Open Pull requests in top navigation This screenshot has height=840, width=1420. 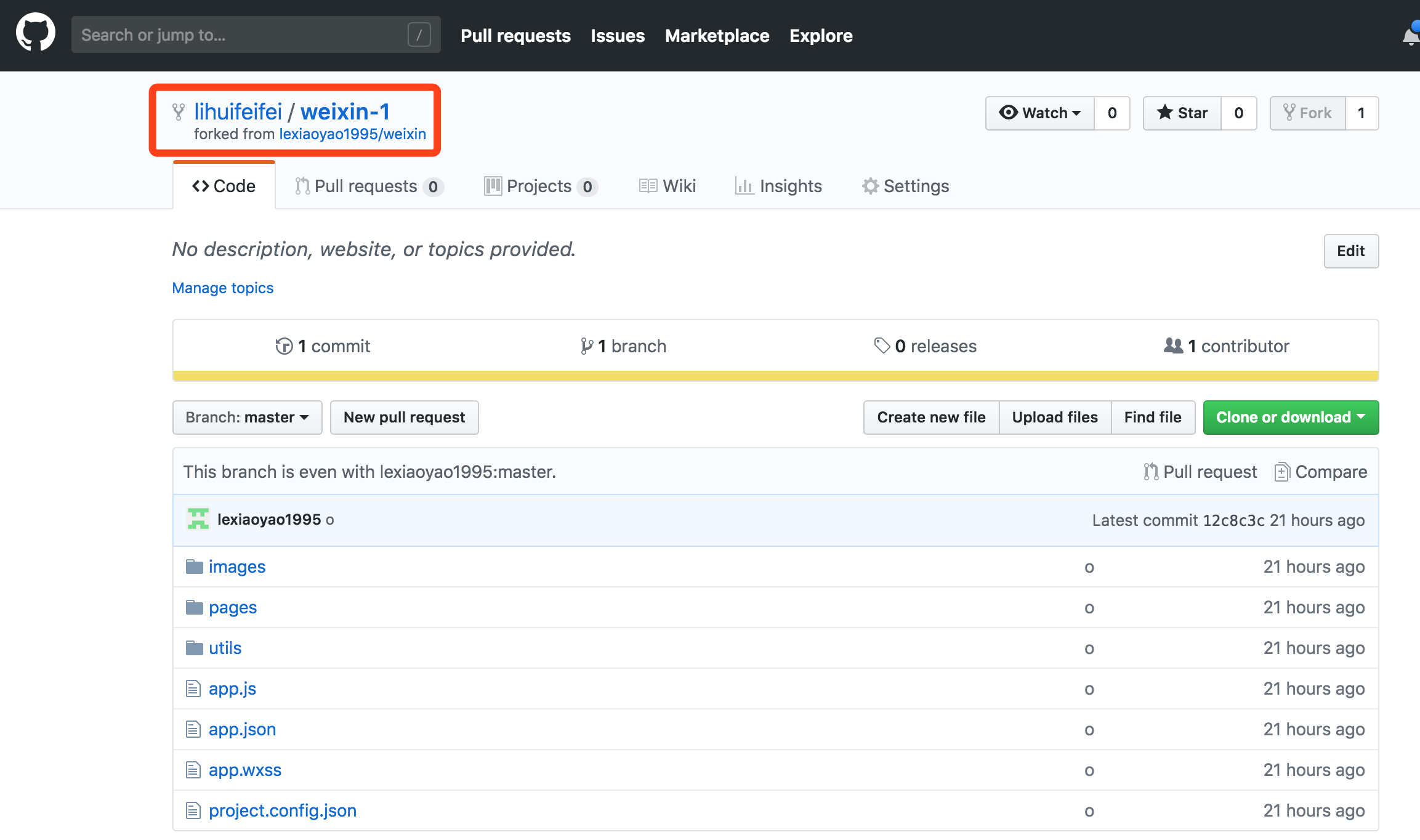coord(515,36)
